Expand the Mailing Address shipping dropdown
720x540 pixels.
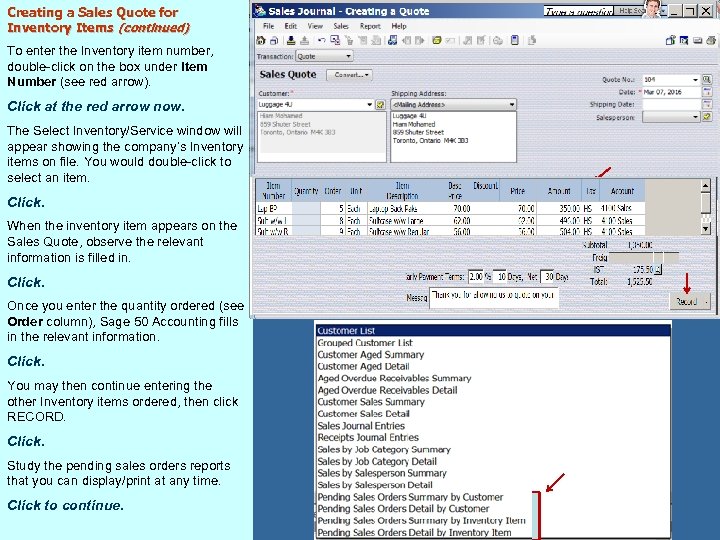(512, 105)
